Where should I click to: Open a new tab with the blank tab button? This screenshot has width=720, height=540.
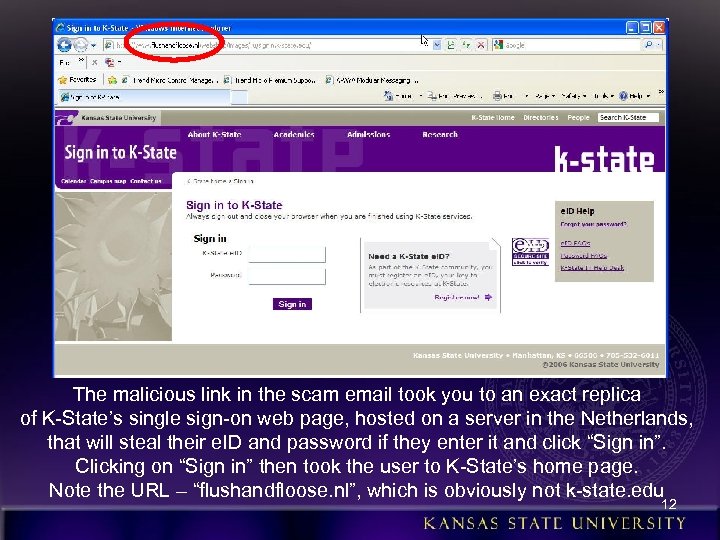(x=239, y=97)
